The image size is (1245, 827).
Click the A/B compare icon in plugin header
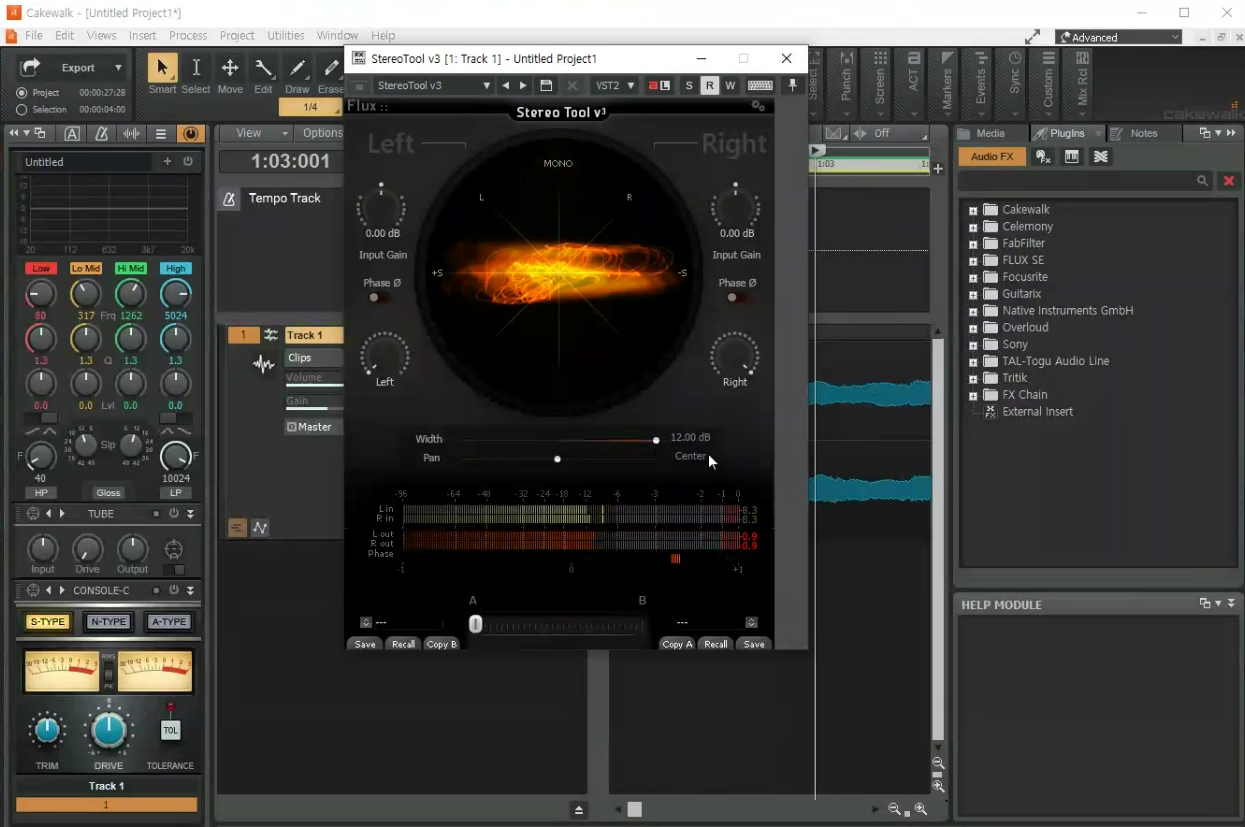(659, 86)
